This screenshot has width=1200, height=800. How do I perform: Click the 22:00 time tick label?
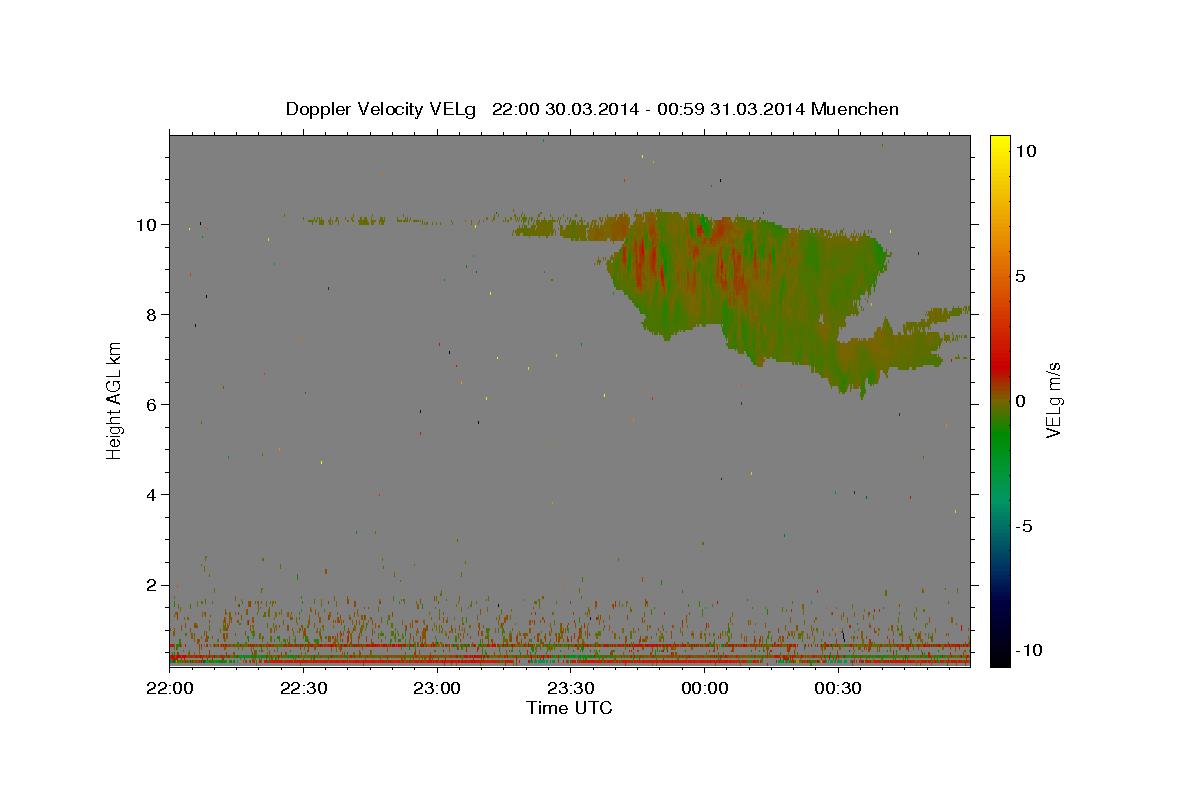169,689
